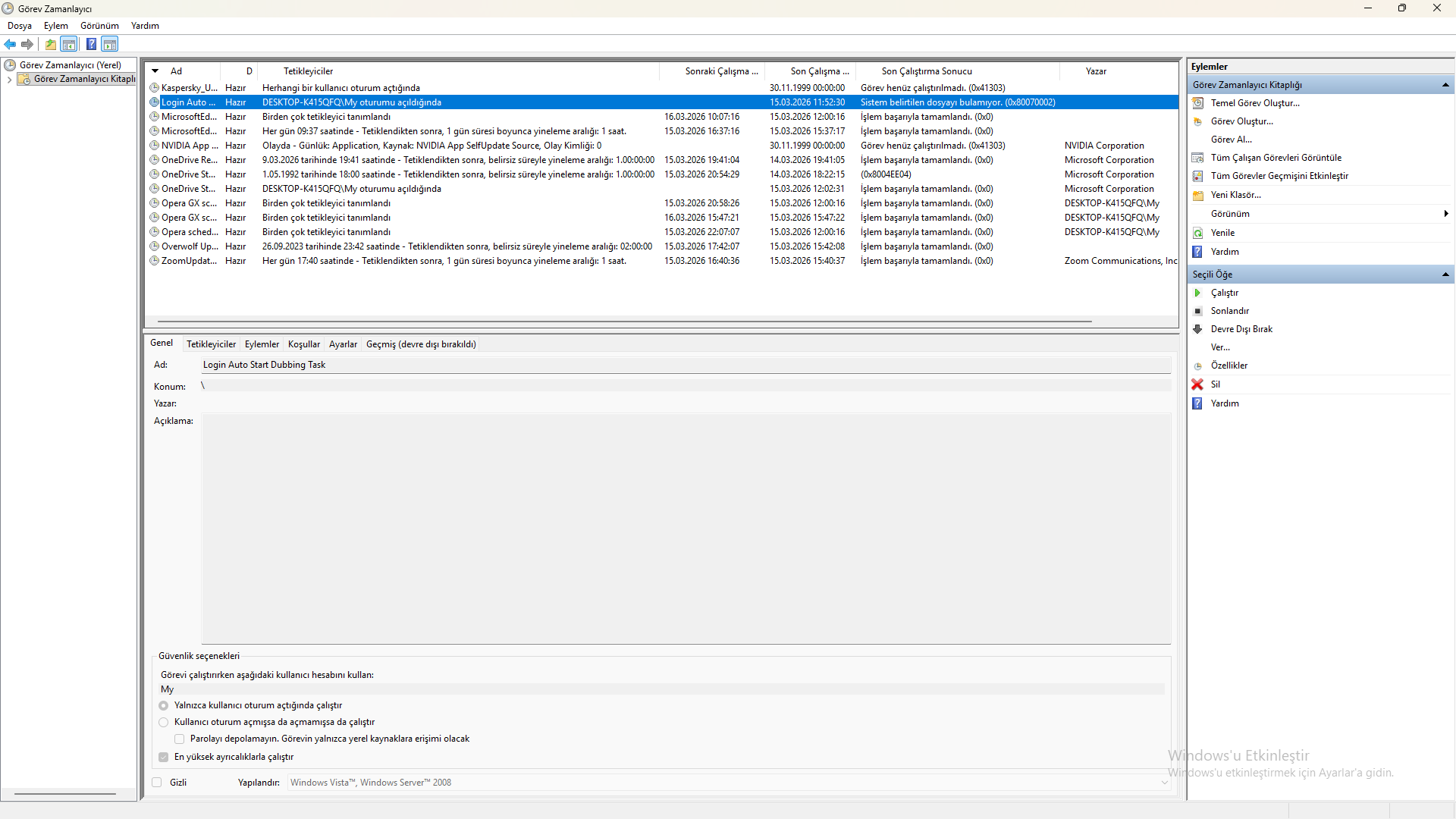Open the Eylem menu
This screenshot has width=1456, height=819.
pos(55,26)
